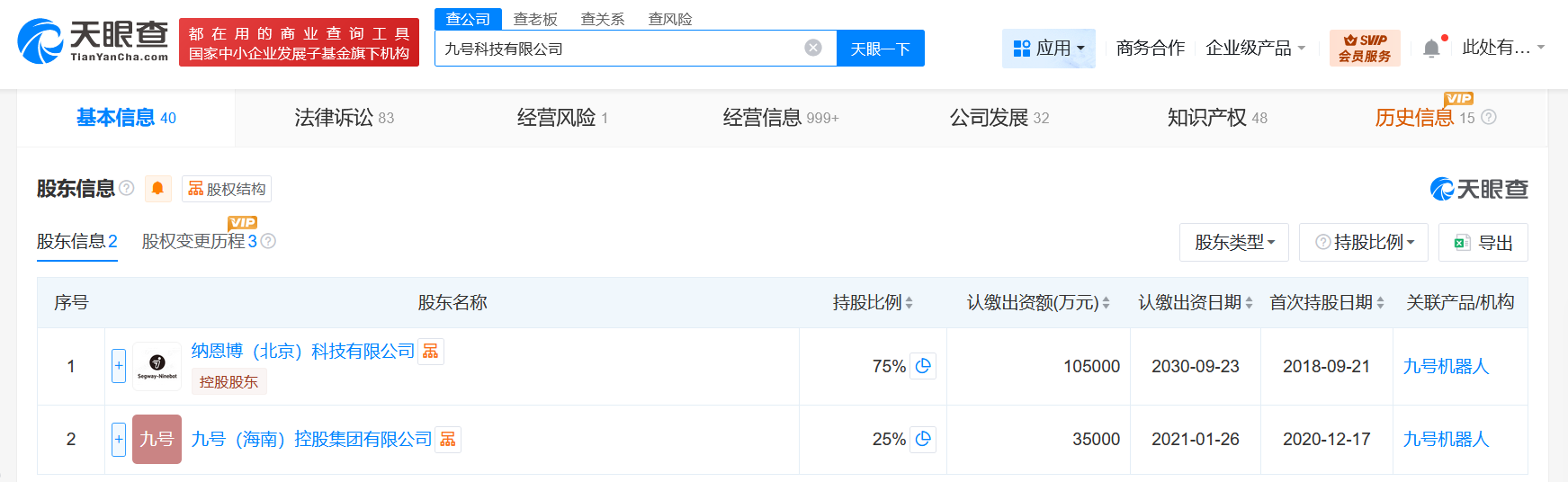Screen dimensions: 1568x482
Task: Click help icon next to 股东信息 heading
Action: 127,188
